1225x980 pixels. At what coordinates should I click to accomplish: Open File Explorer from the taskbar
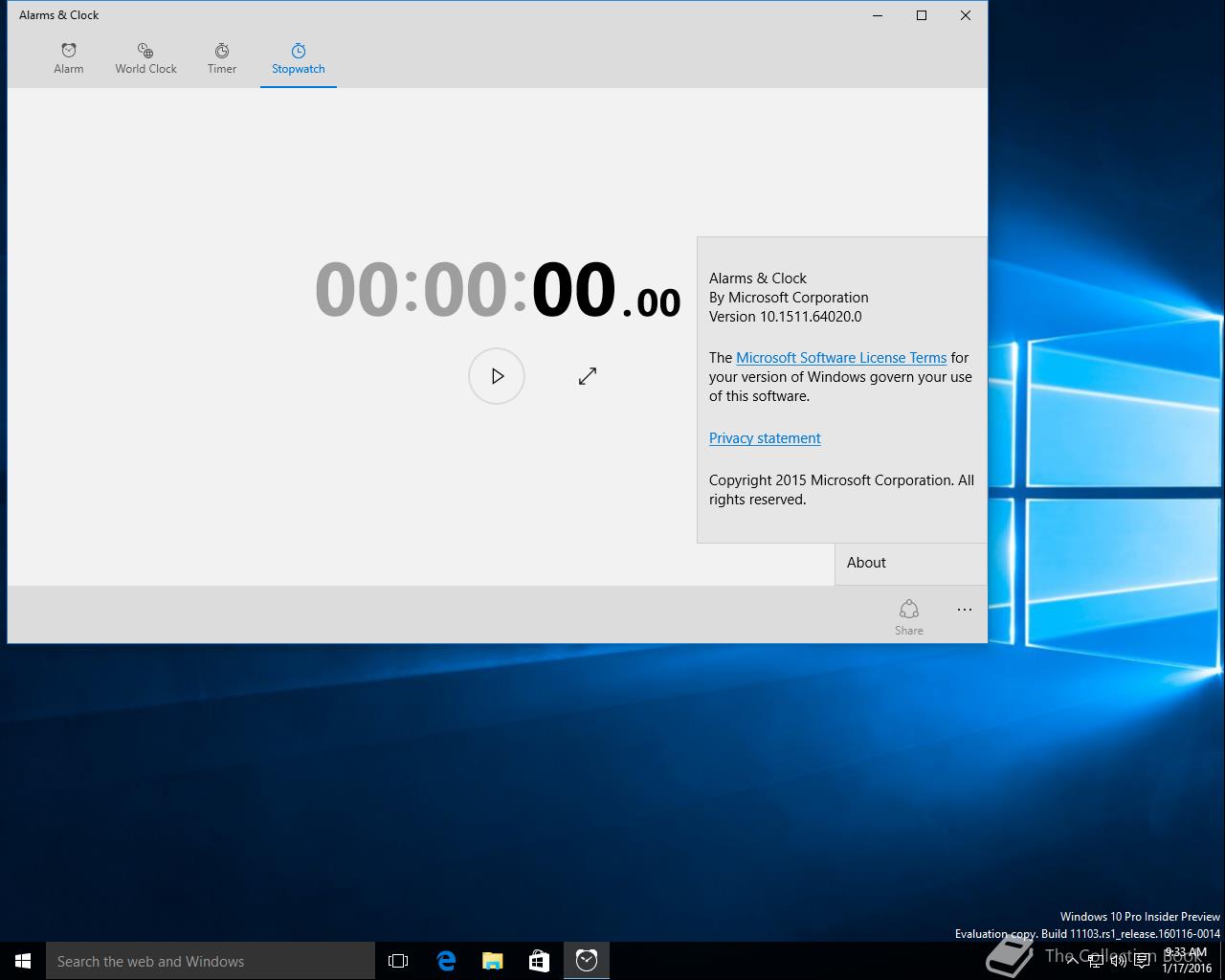(493, 961)
